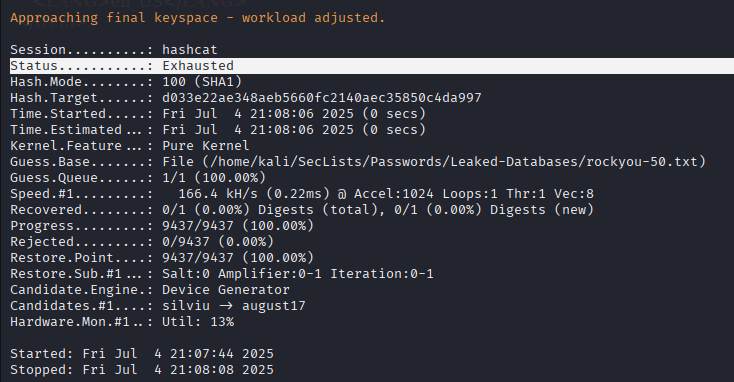Click the Hardware.Mon Util 13% line
The image size is (734, 382).
122,322
